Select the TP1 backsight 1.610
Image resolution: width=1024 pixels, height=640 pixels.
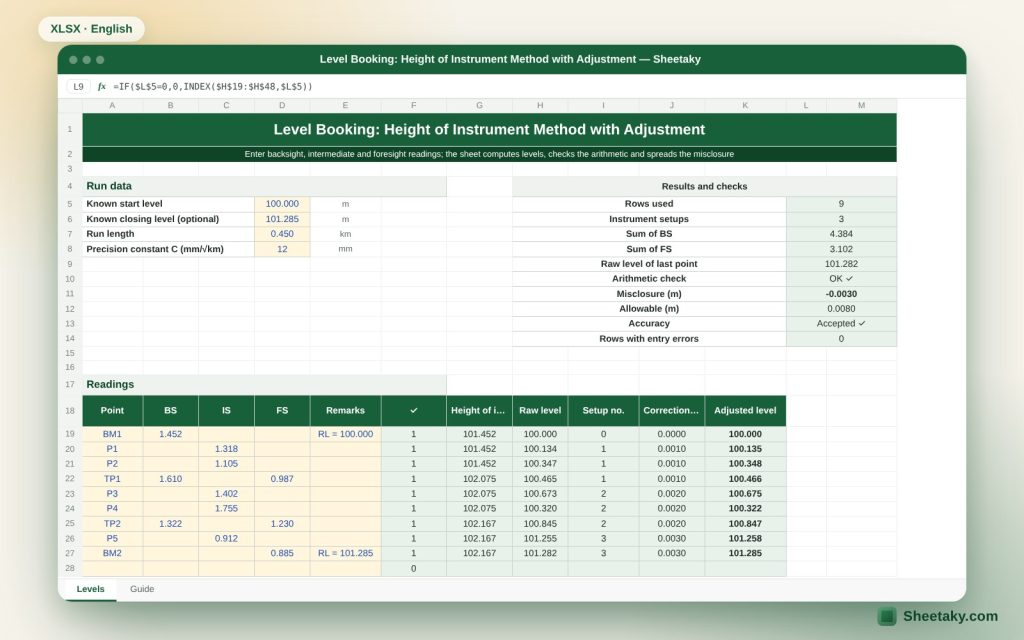click(170, 479)
